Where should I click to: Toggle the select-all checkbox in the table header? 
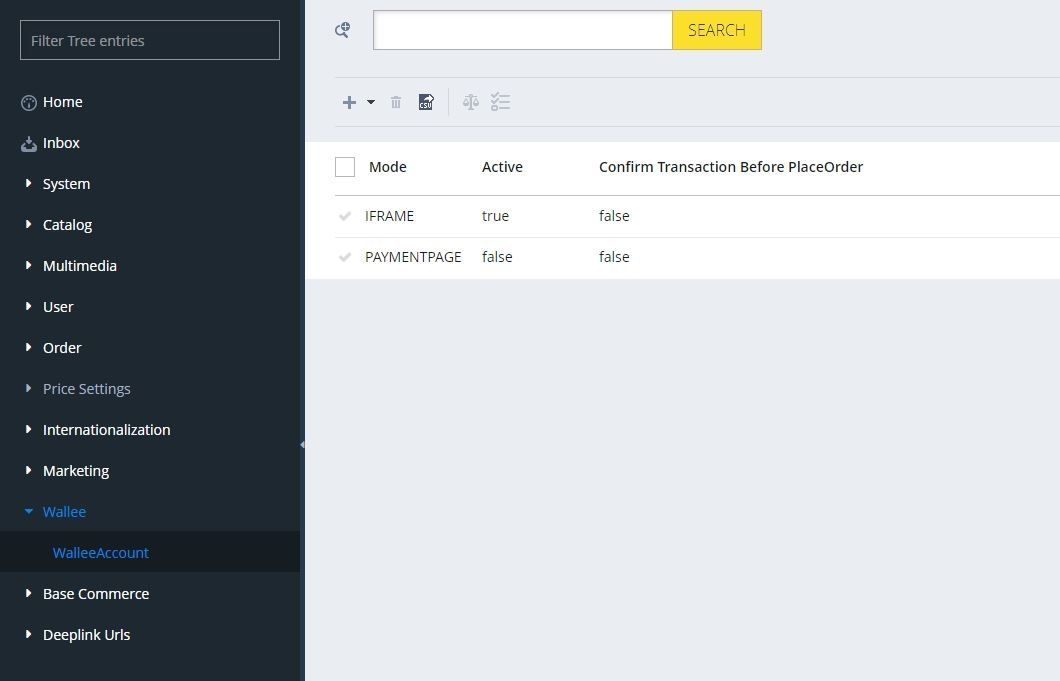(x=345, y=166)
